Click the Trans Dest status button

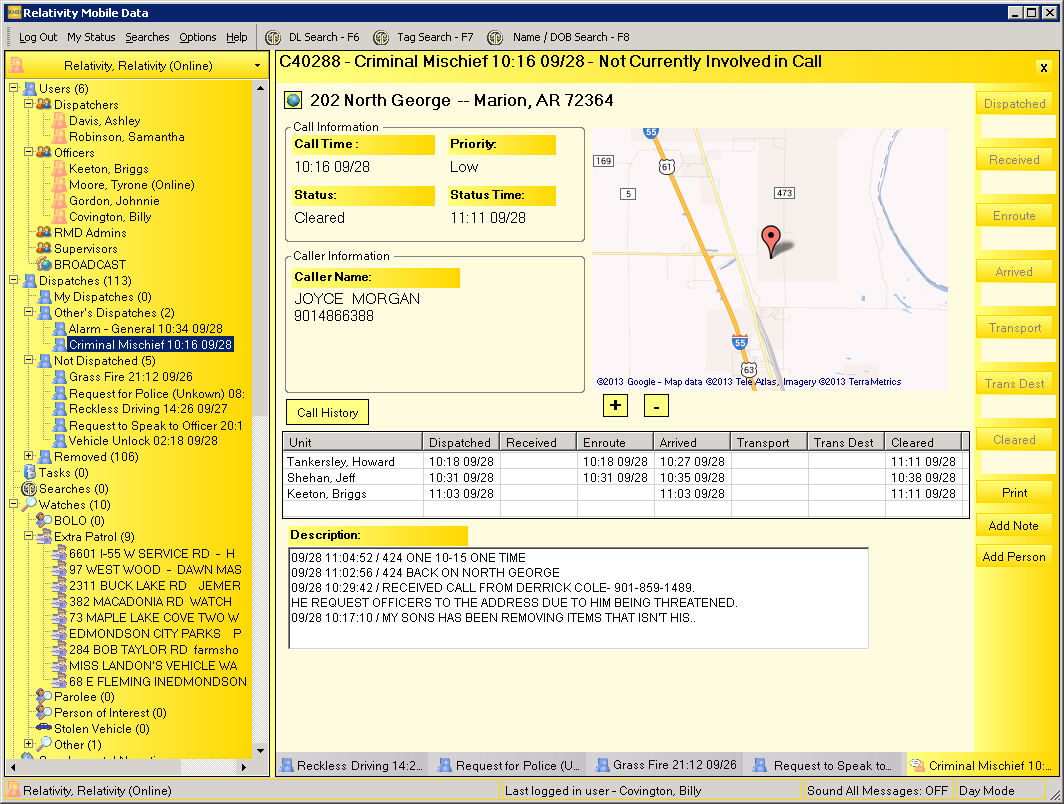[x=1014, y=384]
